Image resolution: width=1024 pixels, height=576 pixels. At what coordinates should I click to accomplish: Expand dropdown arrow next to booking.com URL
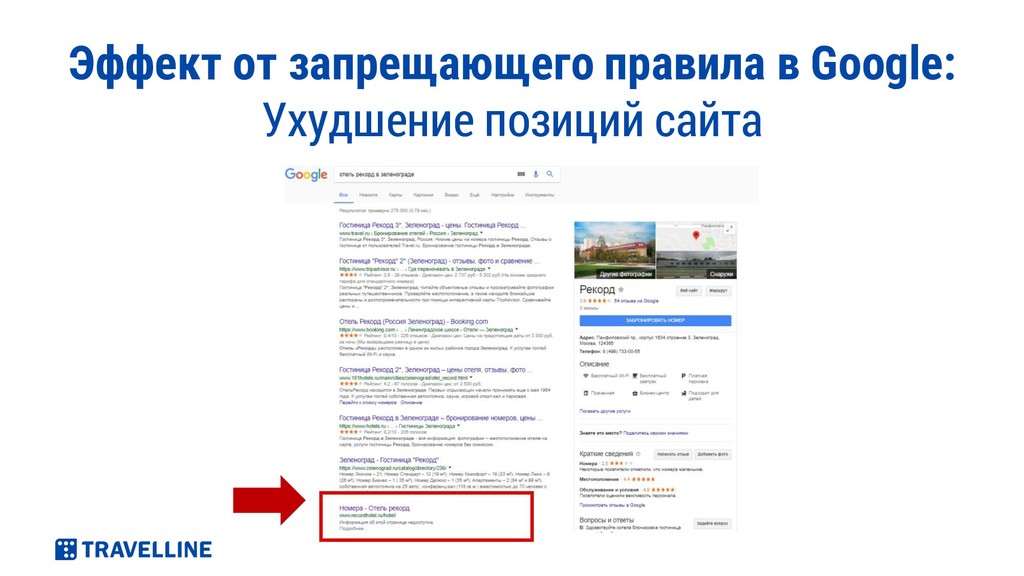click(x=517, y=330)
